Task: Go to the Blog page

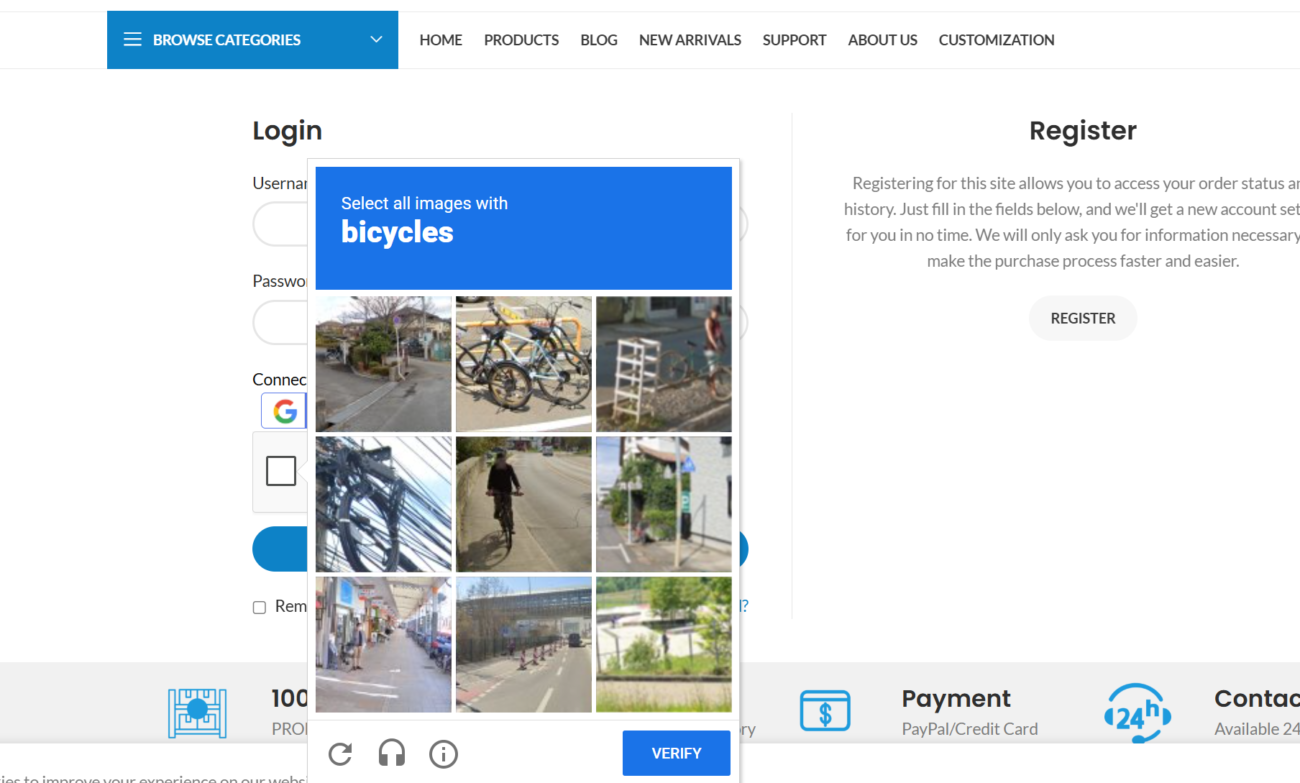Action: [x=599, y=40]
